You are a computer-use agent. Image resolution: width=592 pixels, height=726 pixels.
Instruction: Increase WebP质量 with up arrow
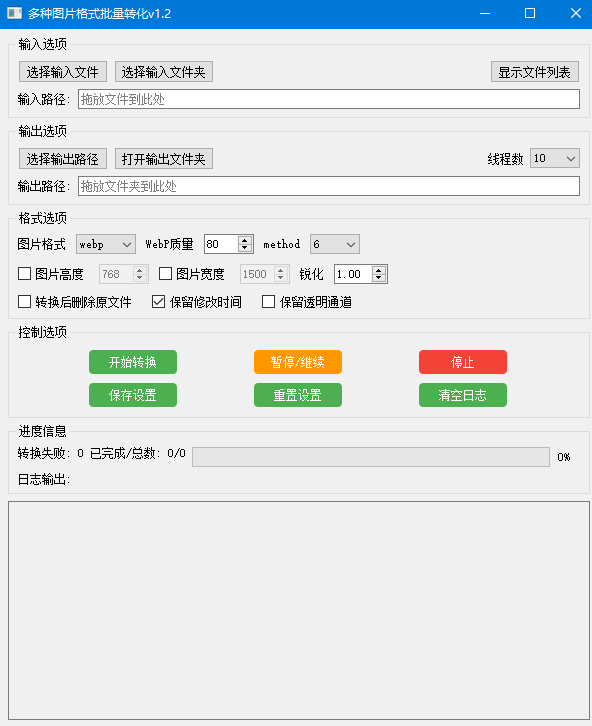[x=245, y=240]
